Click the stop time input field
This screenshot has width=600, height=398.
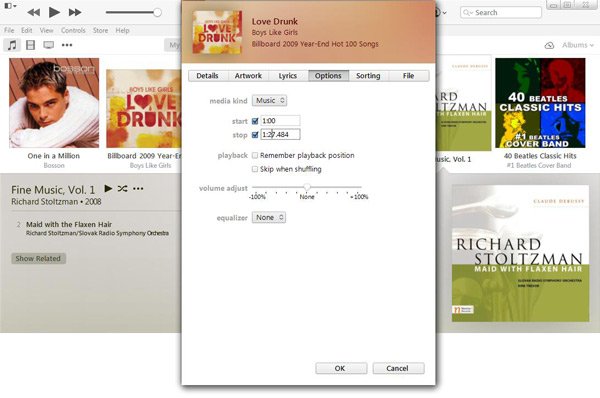(x=280, y=135)
